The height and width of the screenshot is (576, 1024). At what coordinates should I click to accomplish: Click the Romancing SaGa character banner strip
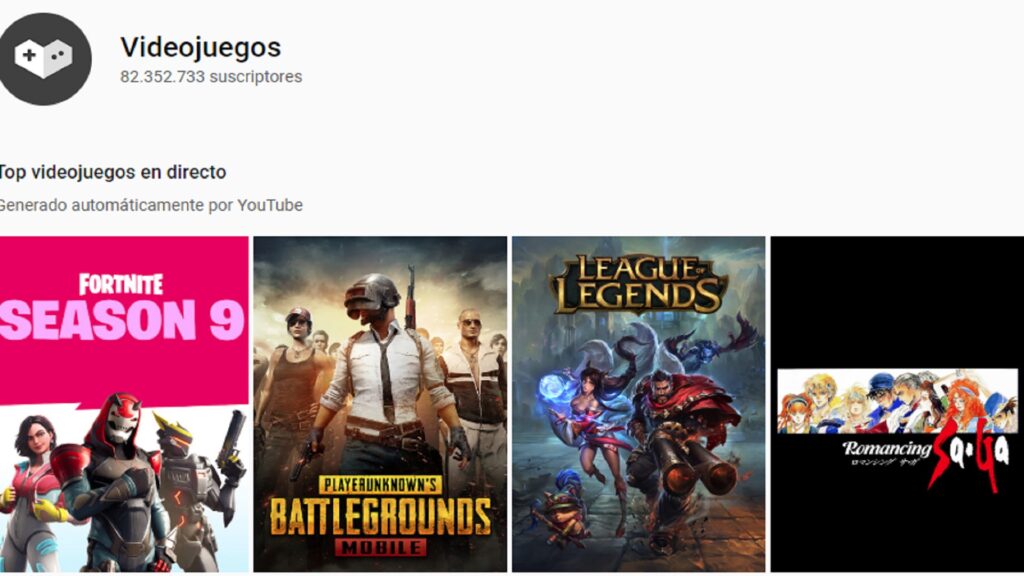pos(897,401)
